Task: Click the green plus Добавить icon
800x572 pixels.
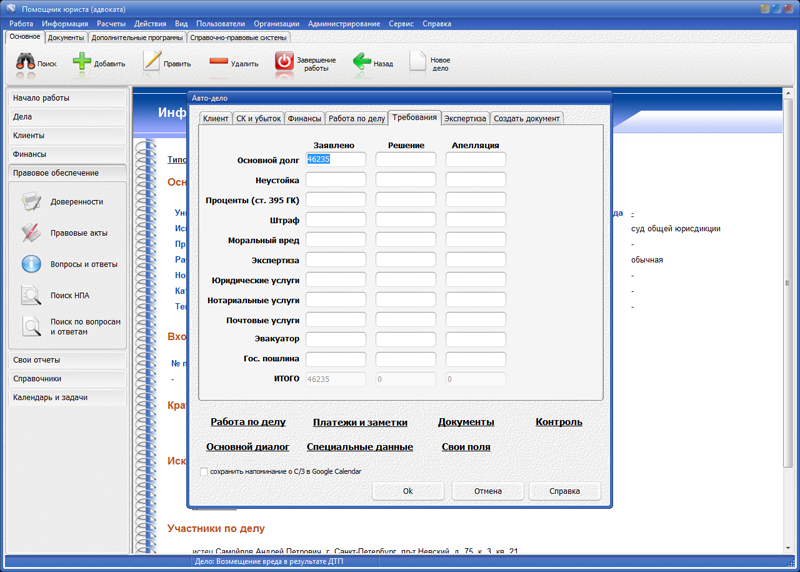Action: 83,62
